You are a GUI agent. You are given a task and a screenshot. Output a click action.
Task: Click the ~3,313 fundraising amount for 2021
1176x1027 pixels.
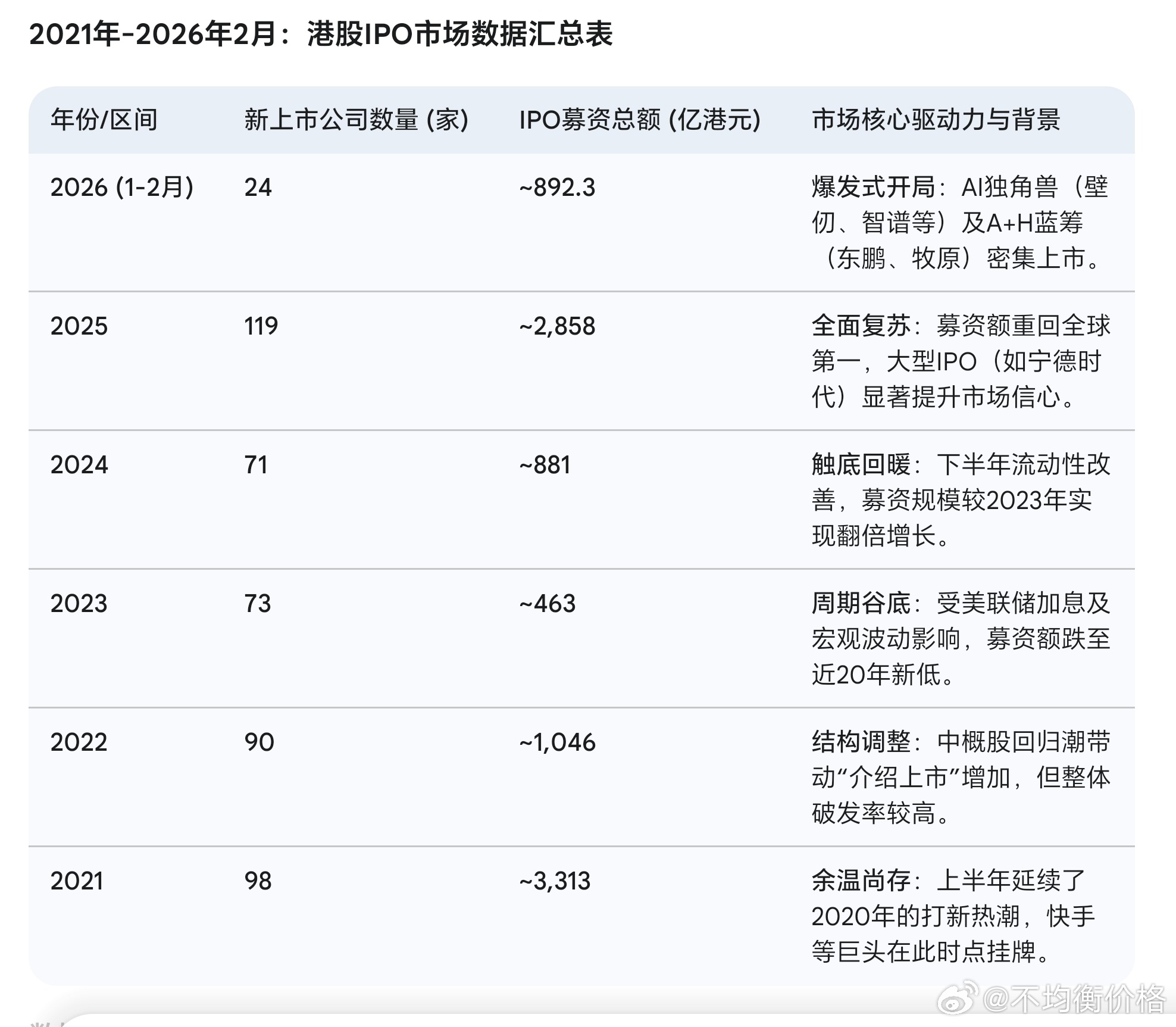pyautogui.click(x=555, y=881)
